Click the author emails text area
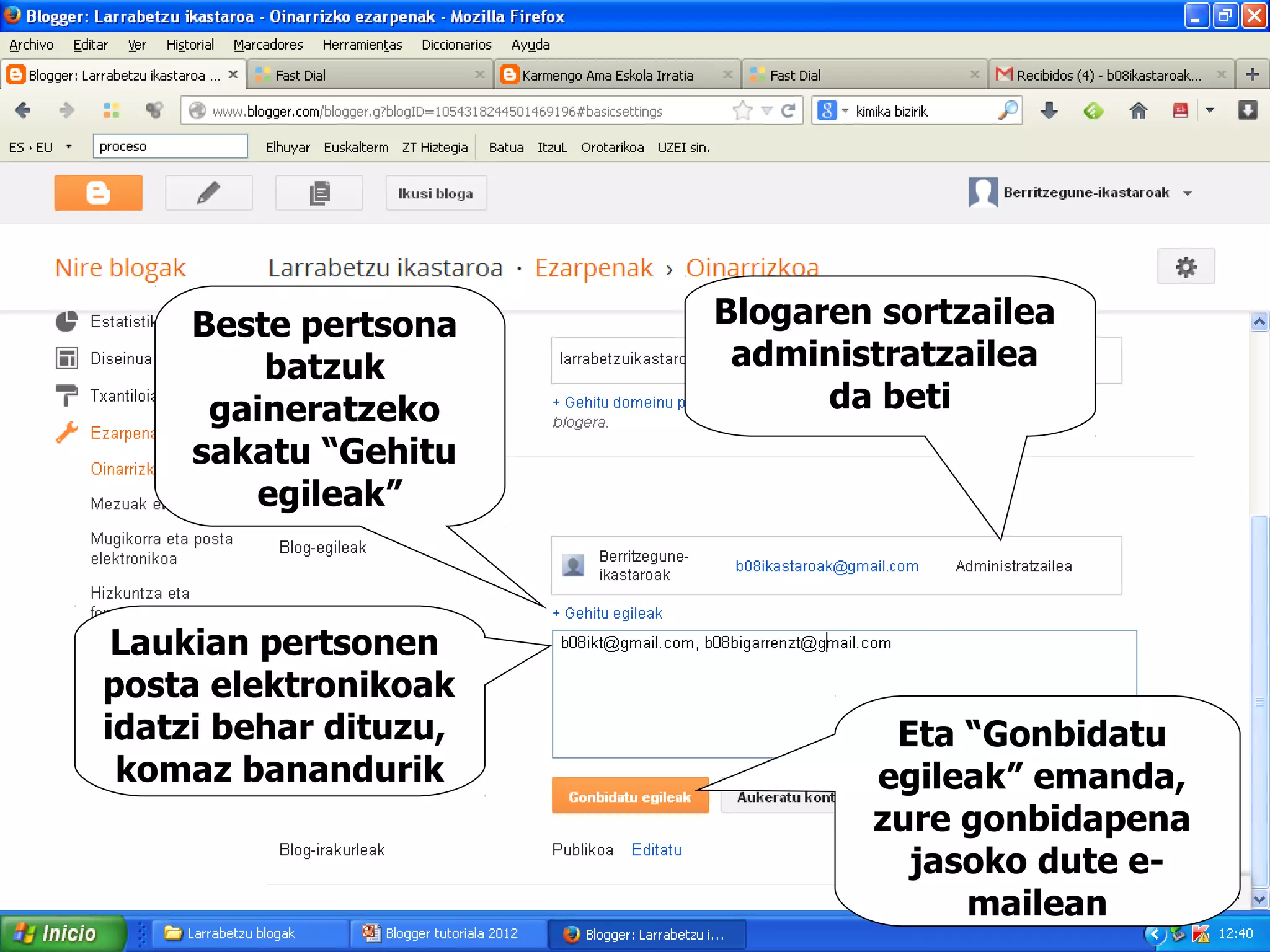The width and height of the screenshot is (1270, 952). (844, 694)
